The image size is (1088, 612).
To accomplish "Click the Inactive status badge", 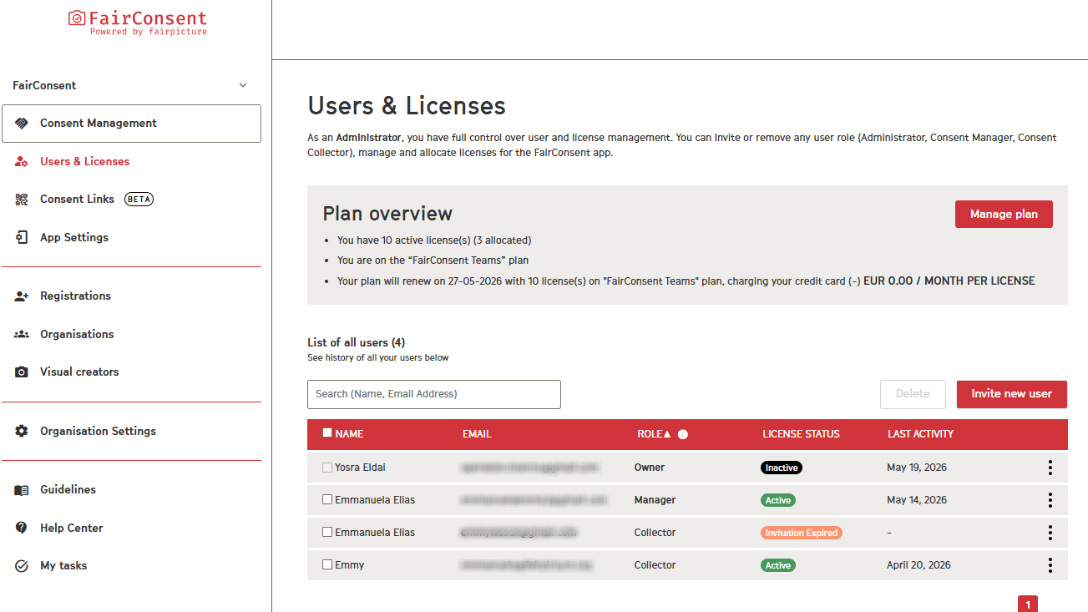I will tap(781, 468).
